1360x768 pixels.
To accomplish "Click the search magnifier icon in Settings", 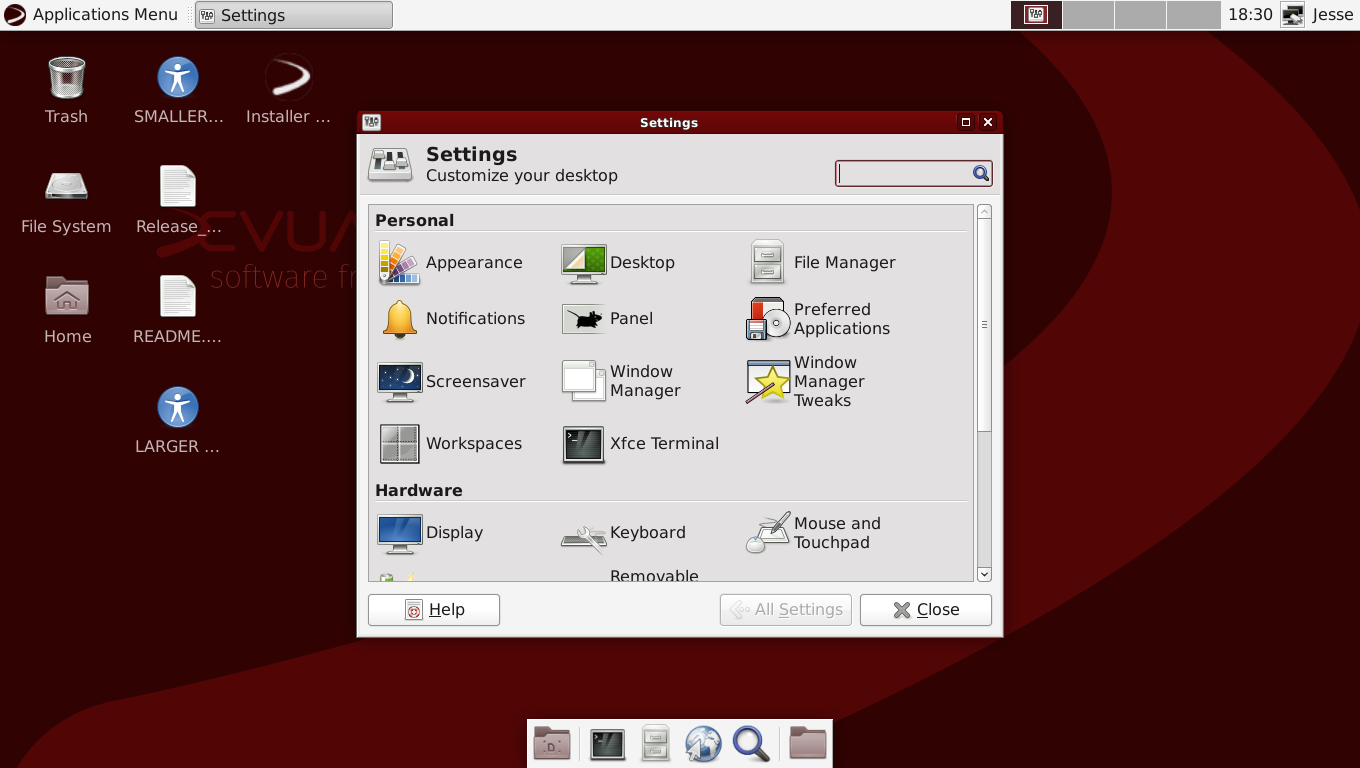I will pyautogui.click(x=981, y=174).
